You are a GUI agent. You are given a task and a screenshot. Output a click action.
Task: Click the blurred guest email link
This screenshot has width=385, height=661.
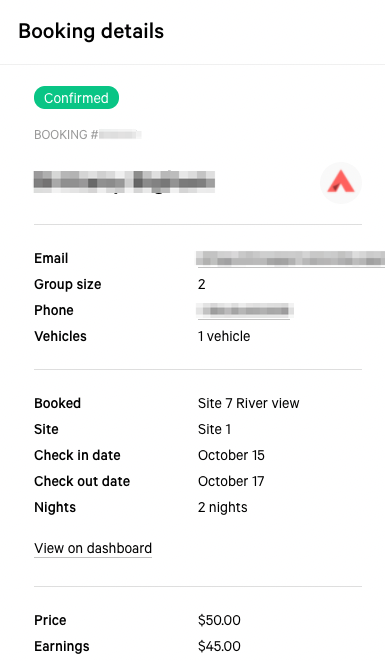[291, 258]
